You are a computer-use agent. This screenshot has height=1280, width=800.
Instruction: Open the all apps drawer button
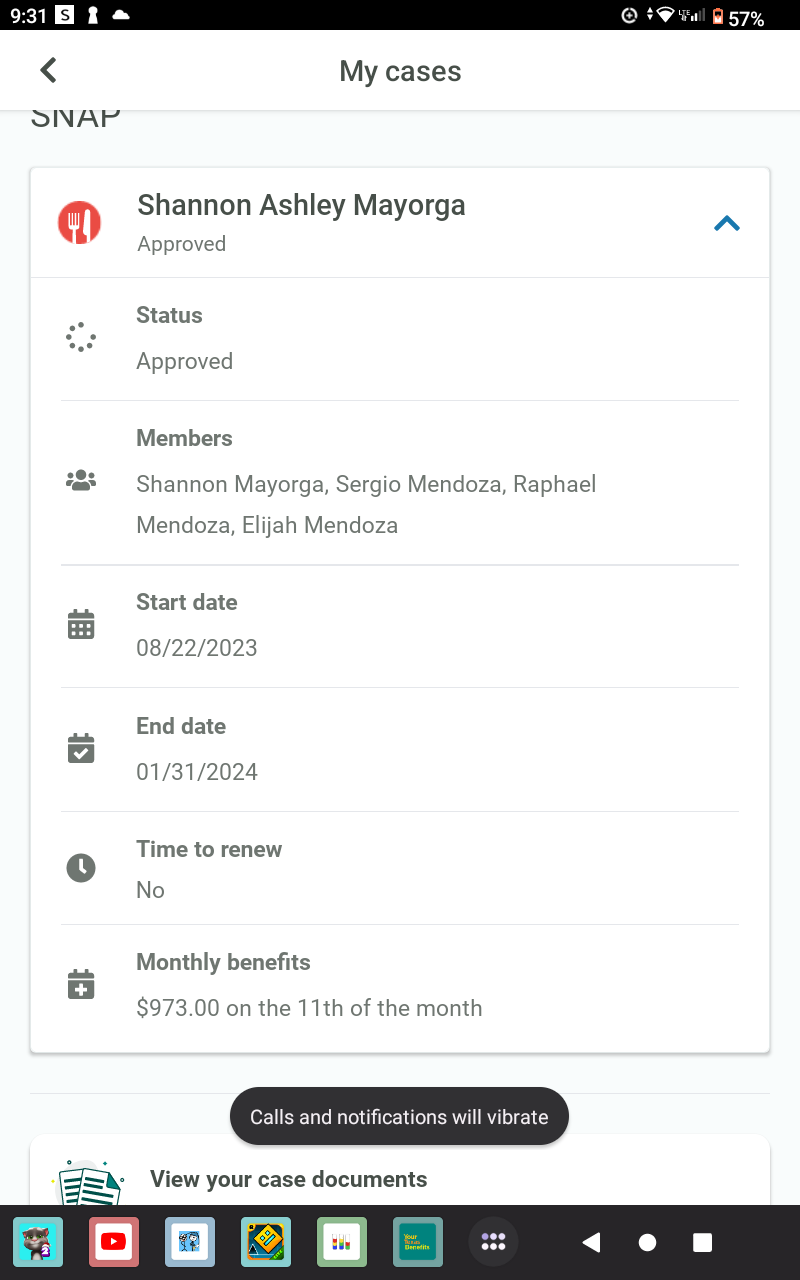[494, 1242]
